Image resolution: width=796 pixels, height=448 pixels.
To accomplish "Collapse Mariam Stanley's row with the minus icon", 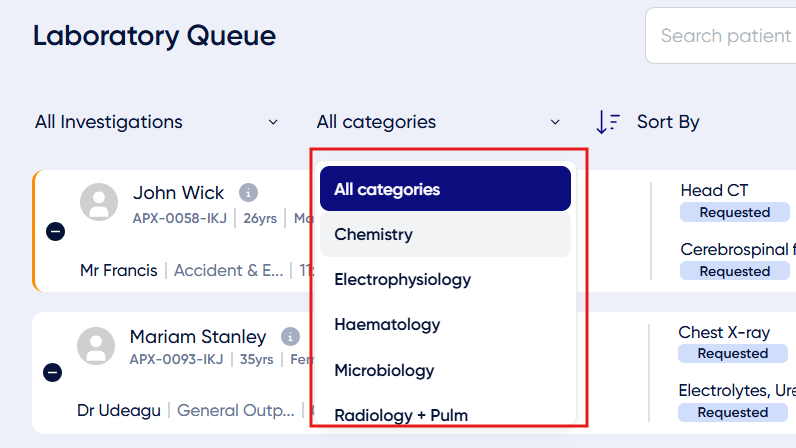I will coord(52,373).
